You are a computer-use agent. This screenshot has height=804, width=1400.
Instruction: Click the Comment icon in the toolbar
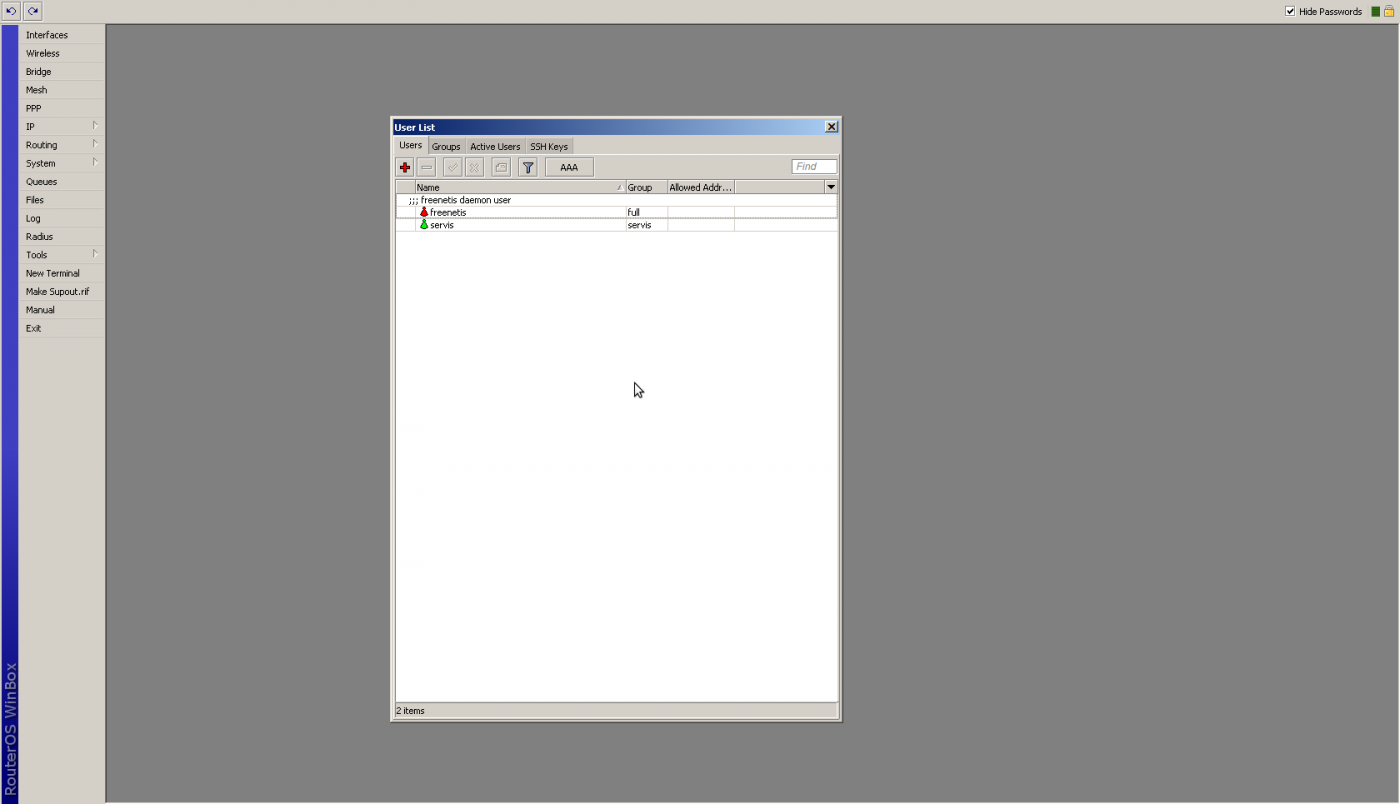(x=501, y=167)
